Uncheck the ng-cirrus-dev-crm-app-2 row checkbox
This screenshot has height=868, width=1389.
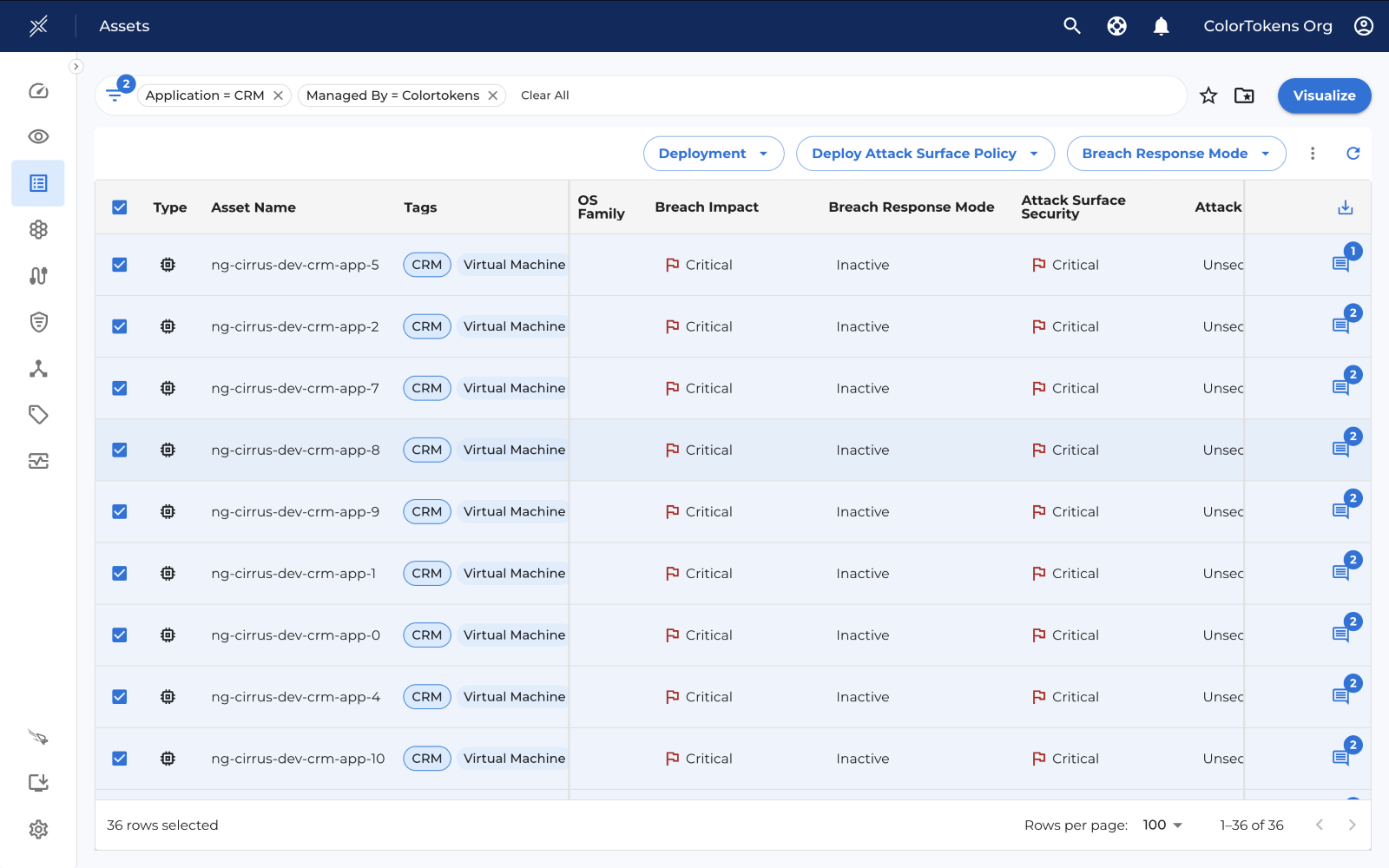[x=120, y=326]
